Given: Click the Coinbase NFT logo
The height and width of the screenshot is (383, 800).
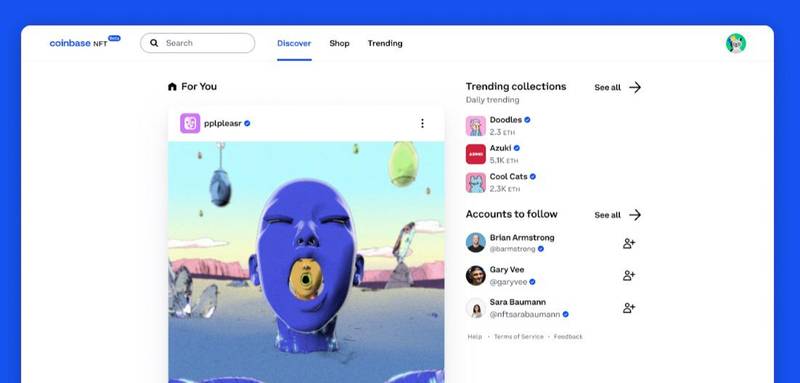Looking at the screenshot, I should point(85,42).
